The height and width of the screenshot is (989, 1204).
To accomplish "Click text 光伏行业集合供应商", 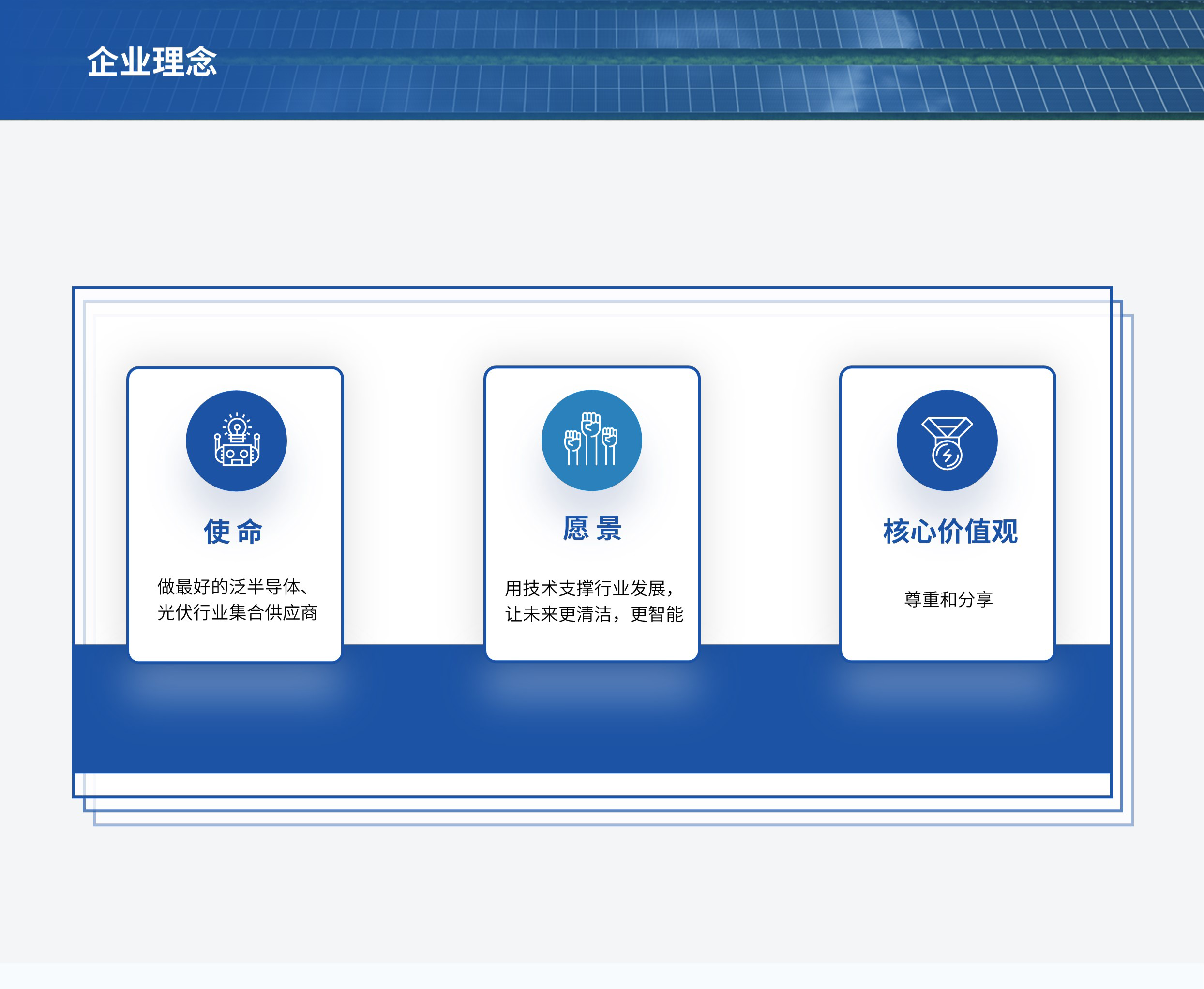I will tap(238, 612).
